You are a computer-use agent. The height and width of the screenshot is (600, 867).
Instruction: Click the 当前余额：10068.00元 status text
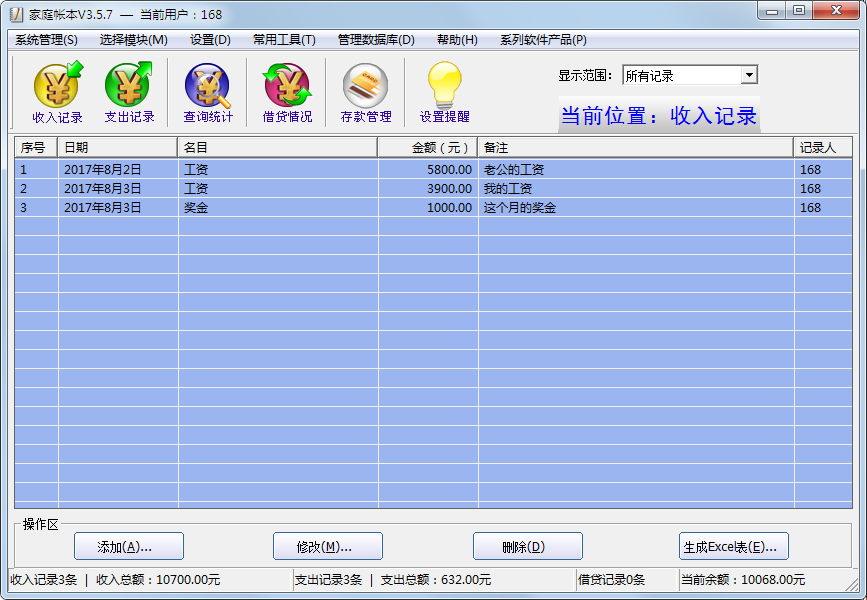[743, 580]
